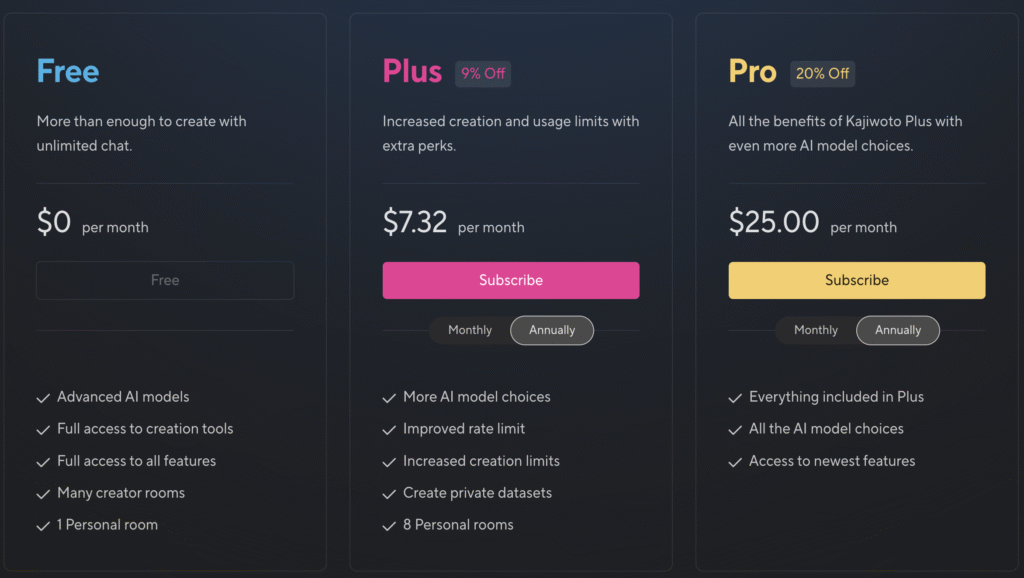Click checkmark icon next to Create private datasets

click(x=389, y=494)
